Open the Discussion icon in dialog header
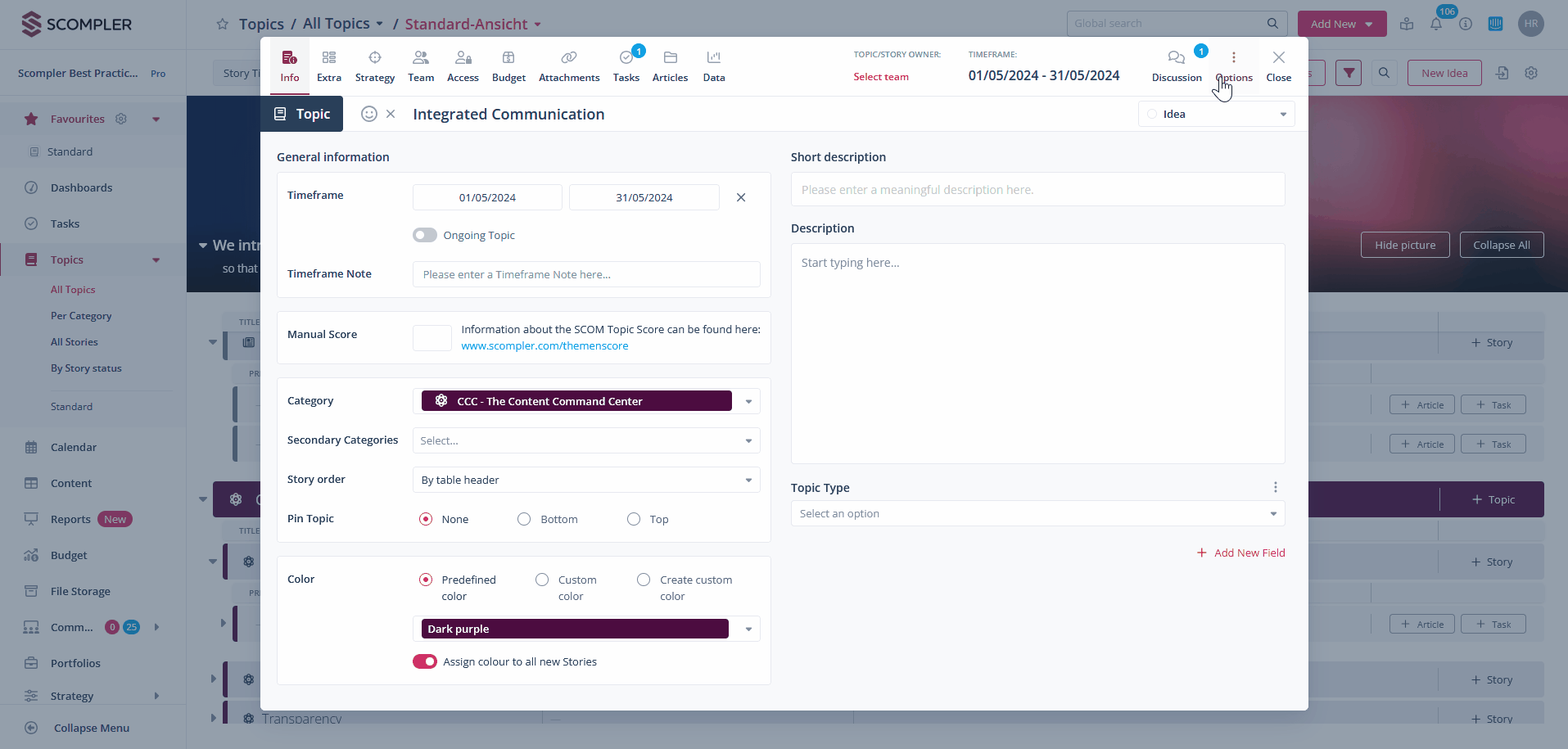 point(1176,58)
